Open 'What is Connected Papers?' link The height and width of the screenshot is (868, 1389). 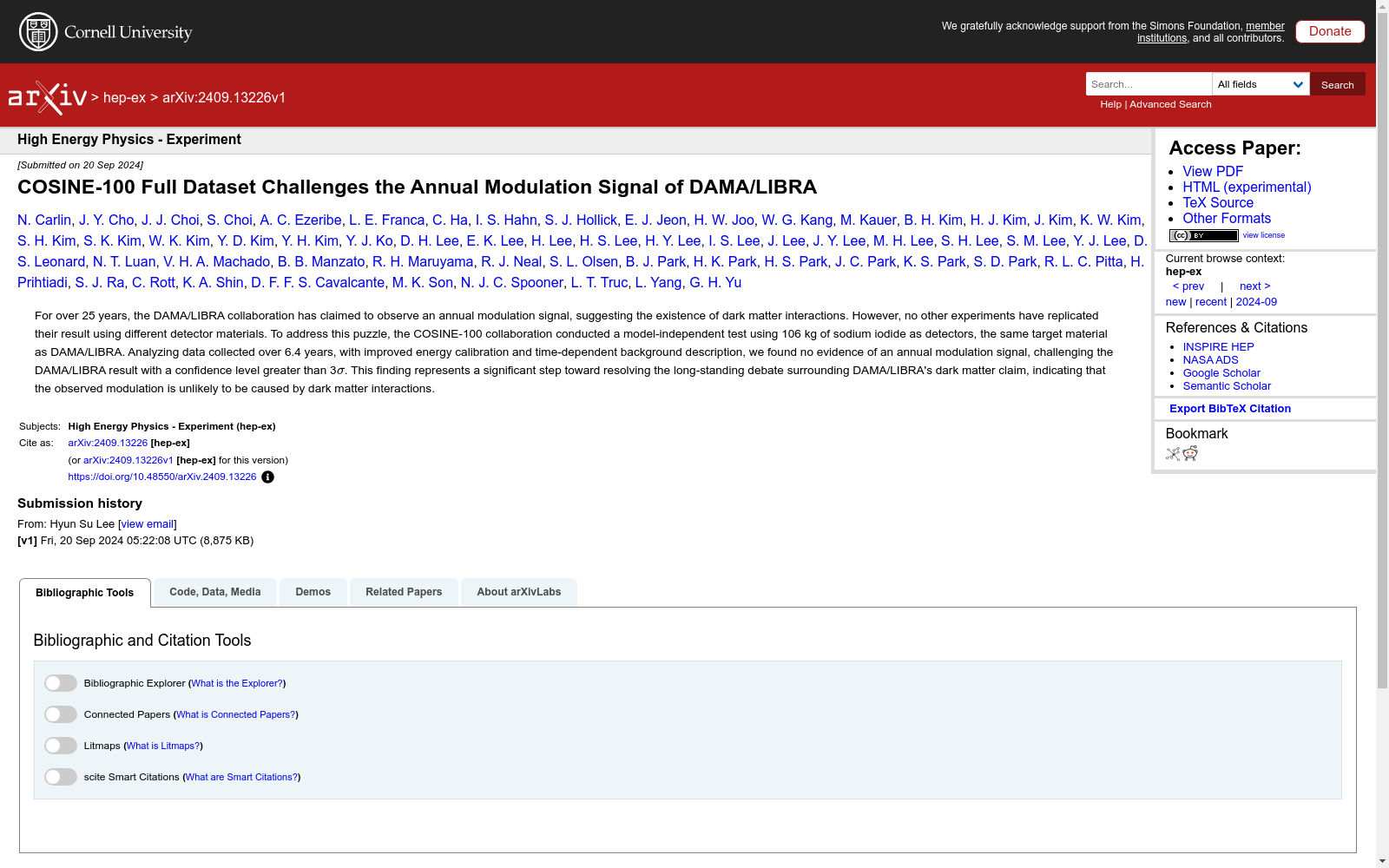[235, 715]
